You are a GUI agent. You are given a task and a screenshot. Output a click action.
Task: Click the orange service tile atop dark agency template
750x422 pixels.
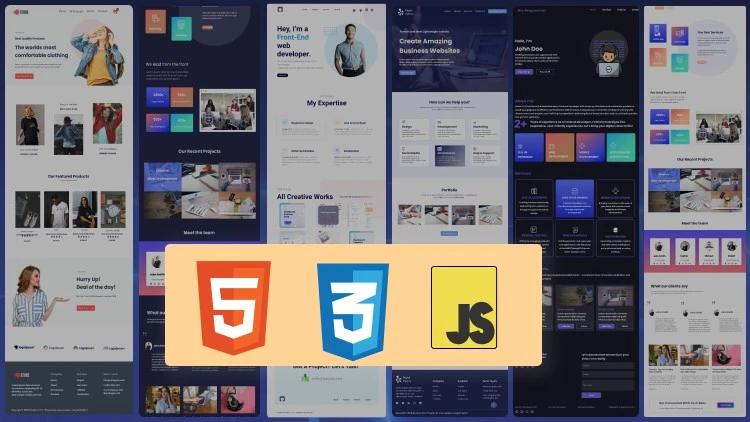pyautogui.click(x=155, y=21)
